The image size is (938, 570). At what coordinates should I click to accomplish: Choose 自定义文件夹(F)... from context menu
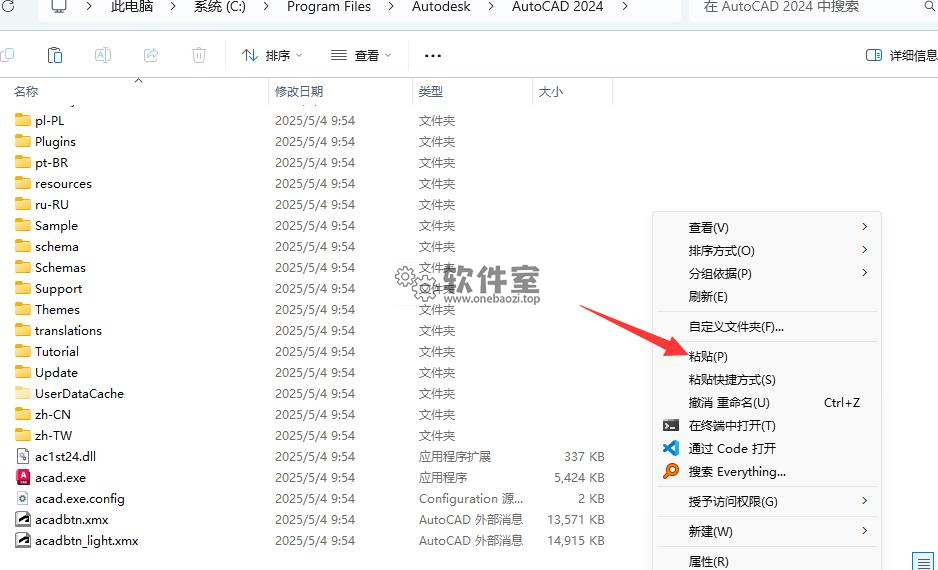[767, 327]
